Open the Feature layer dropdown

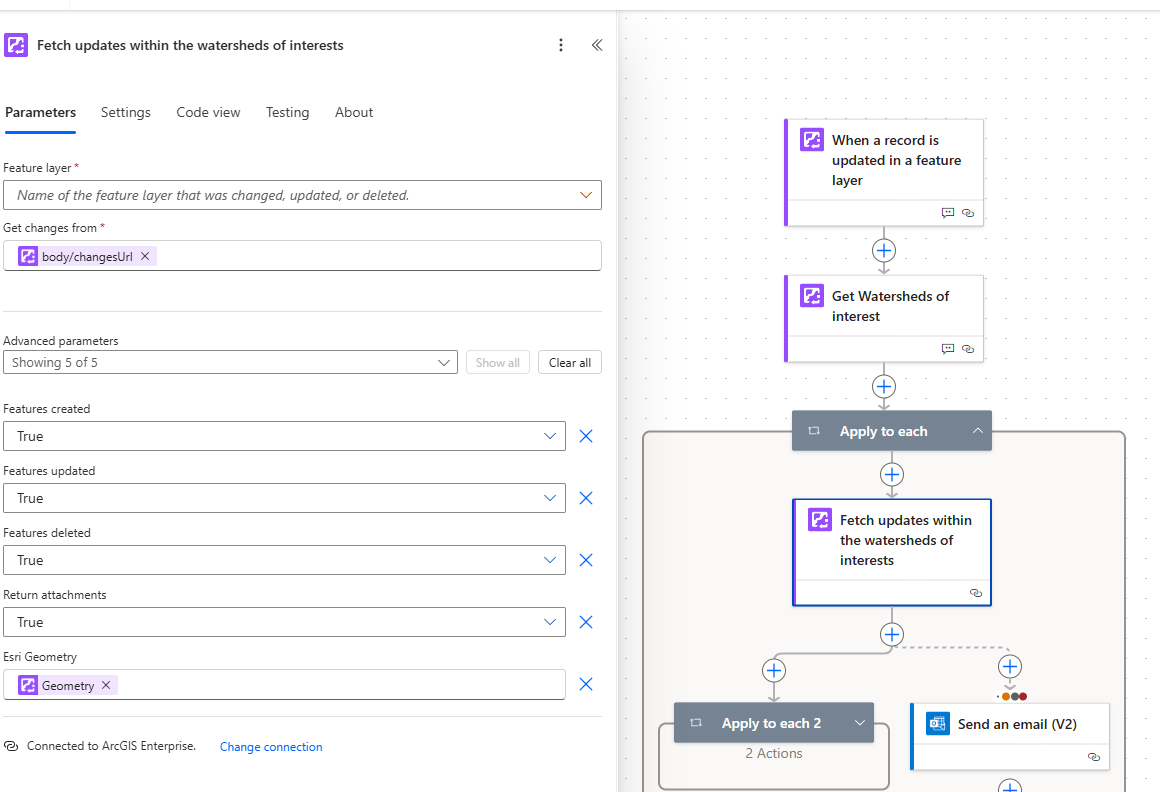(585, 194)
